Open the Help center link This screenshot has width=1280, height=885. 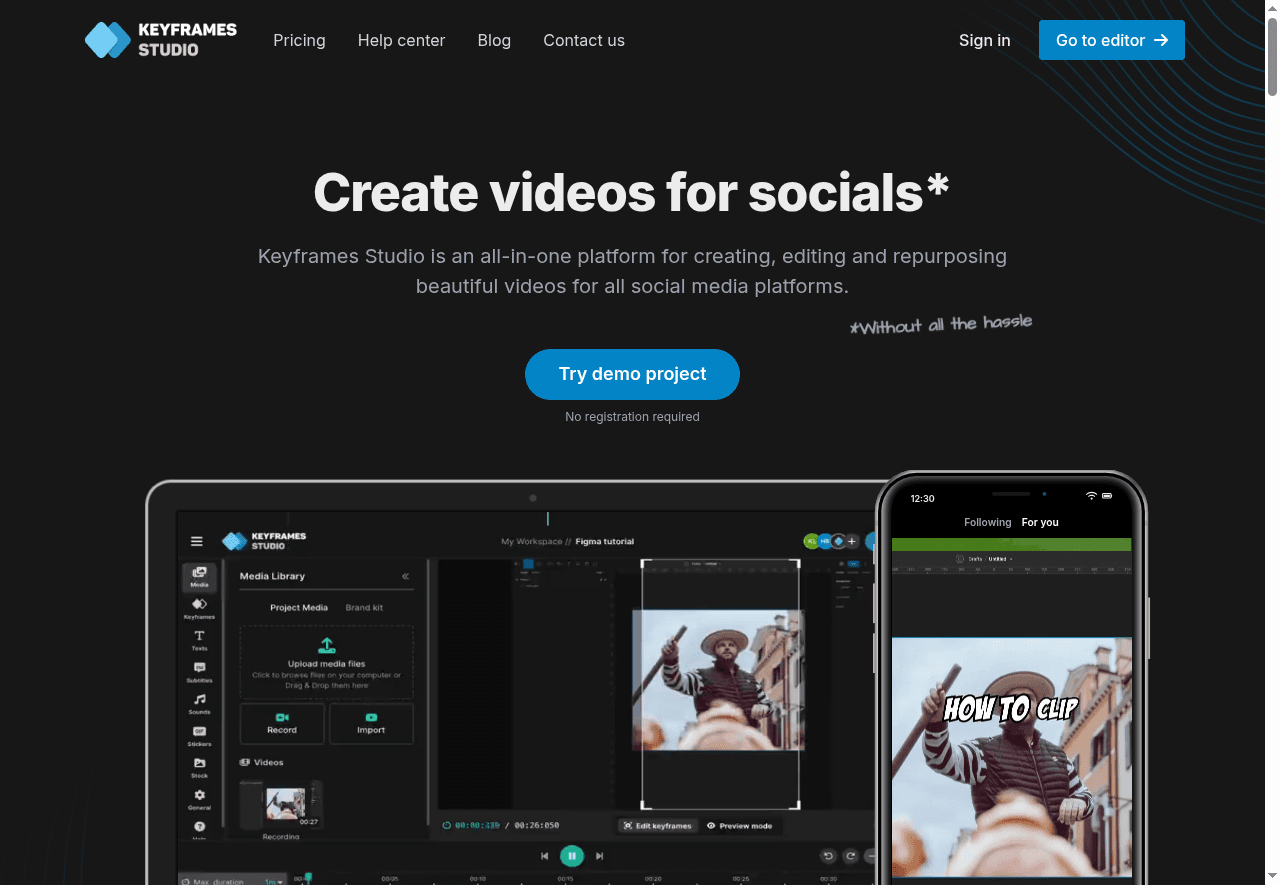(401, 40)
